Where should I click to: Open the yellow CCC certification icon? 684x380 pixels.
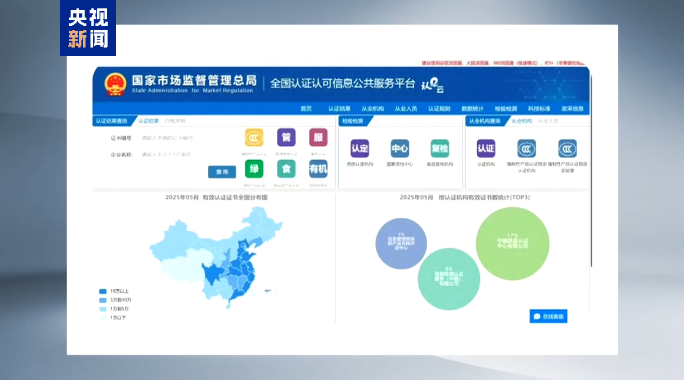point(254,138)
